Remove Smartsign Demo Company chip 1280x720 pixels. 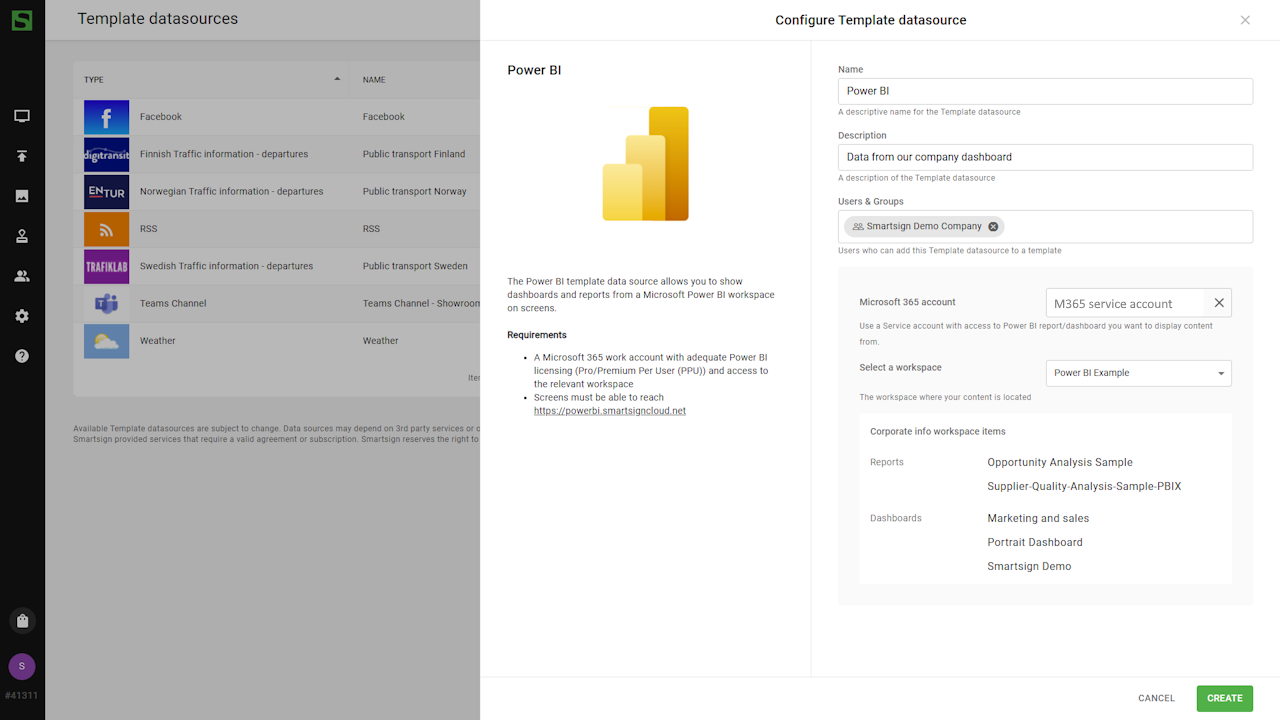[x=993, y=227]
